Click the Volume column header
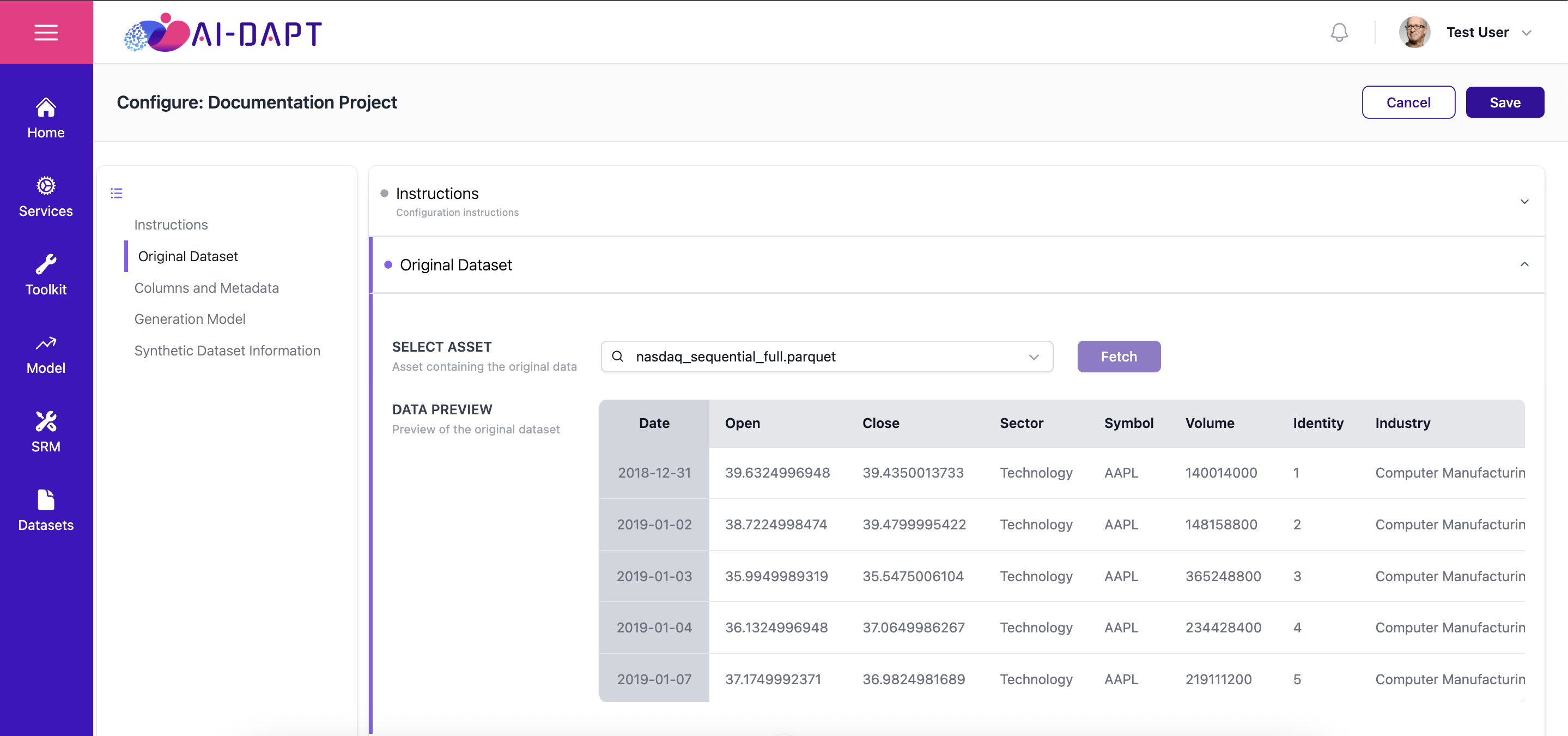Viewport: 1568px width, 736px height. 1209,423
